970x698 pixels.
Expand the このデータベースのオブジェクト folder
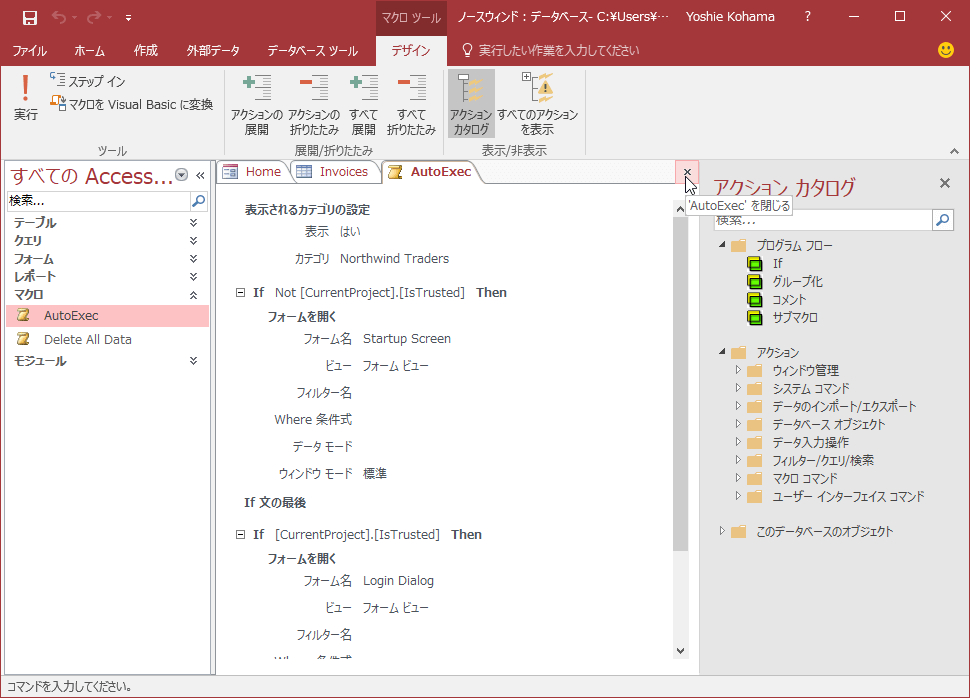(x=722, y=532)
